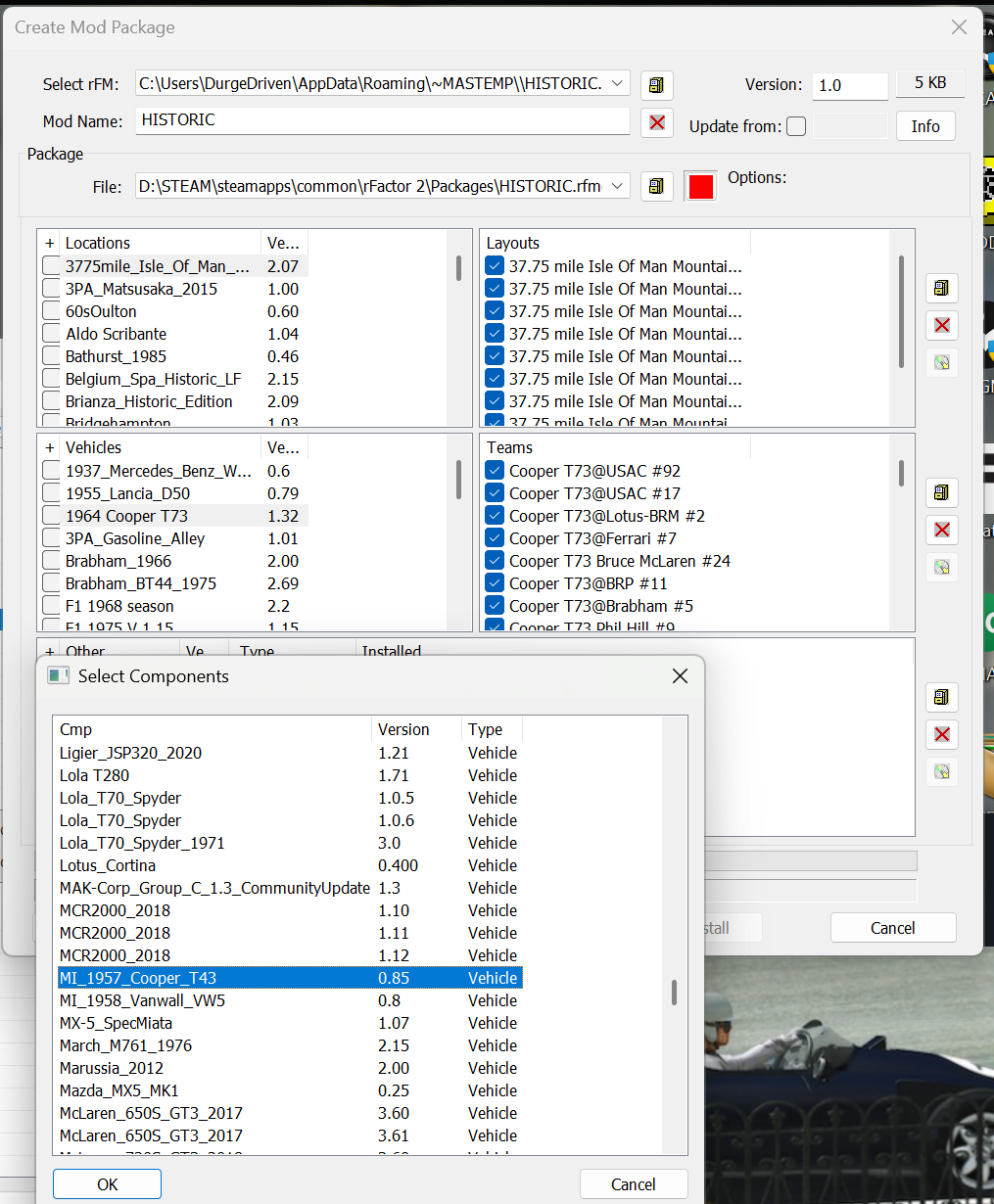994x1204 pixels.
Task: Click the Mod Name field containing HISTORIC
Action: pos(383,120)
